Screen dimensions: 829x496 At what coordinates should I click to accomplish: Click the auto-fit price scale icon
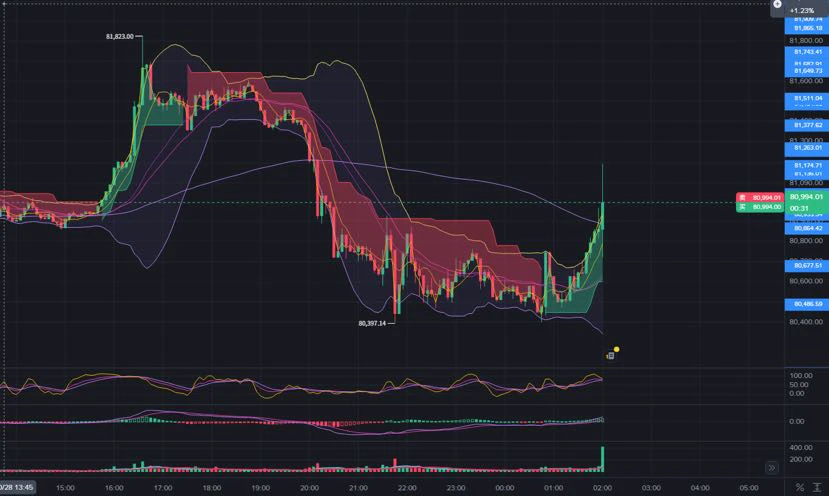[817, 487]
